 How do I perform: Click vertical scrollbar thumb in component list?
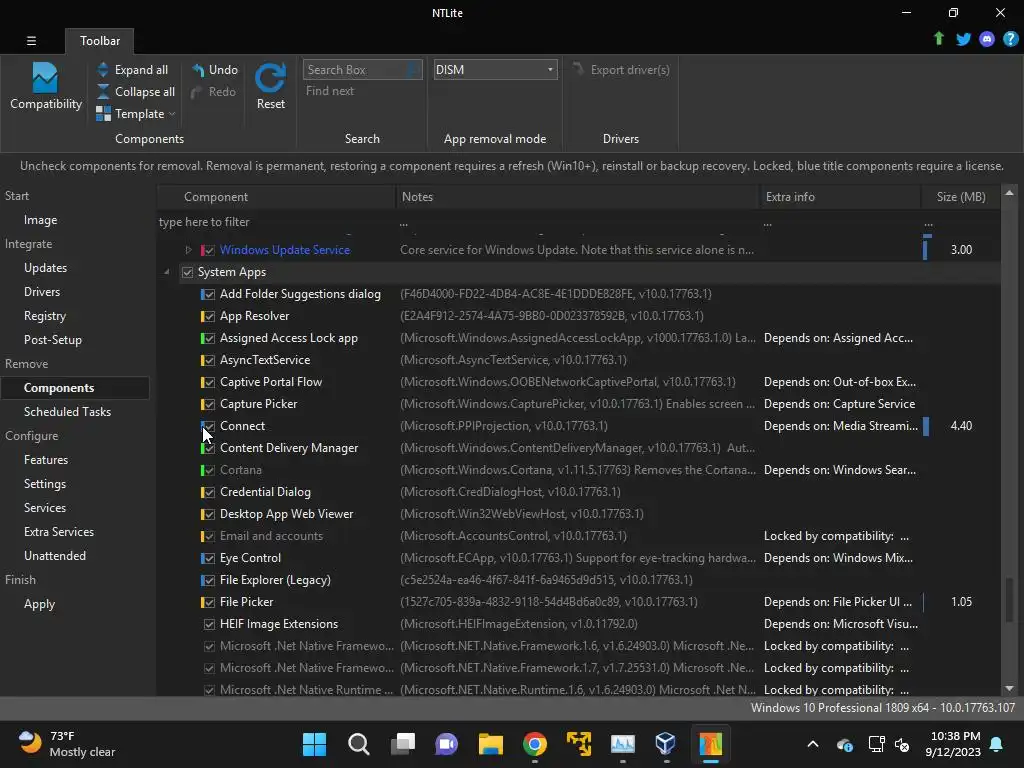tap(1009, 599)
